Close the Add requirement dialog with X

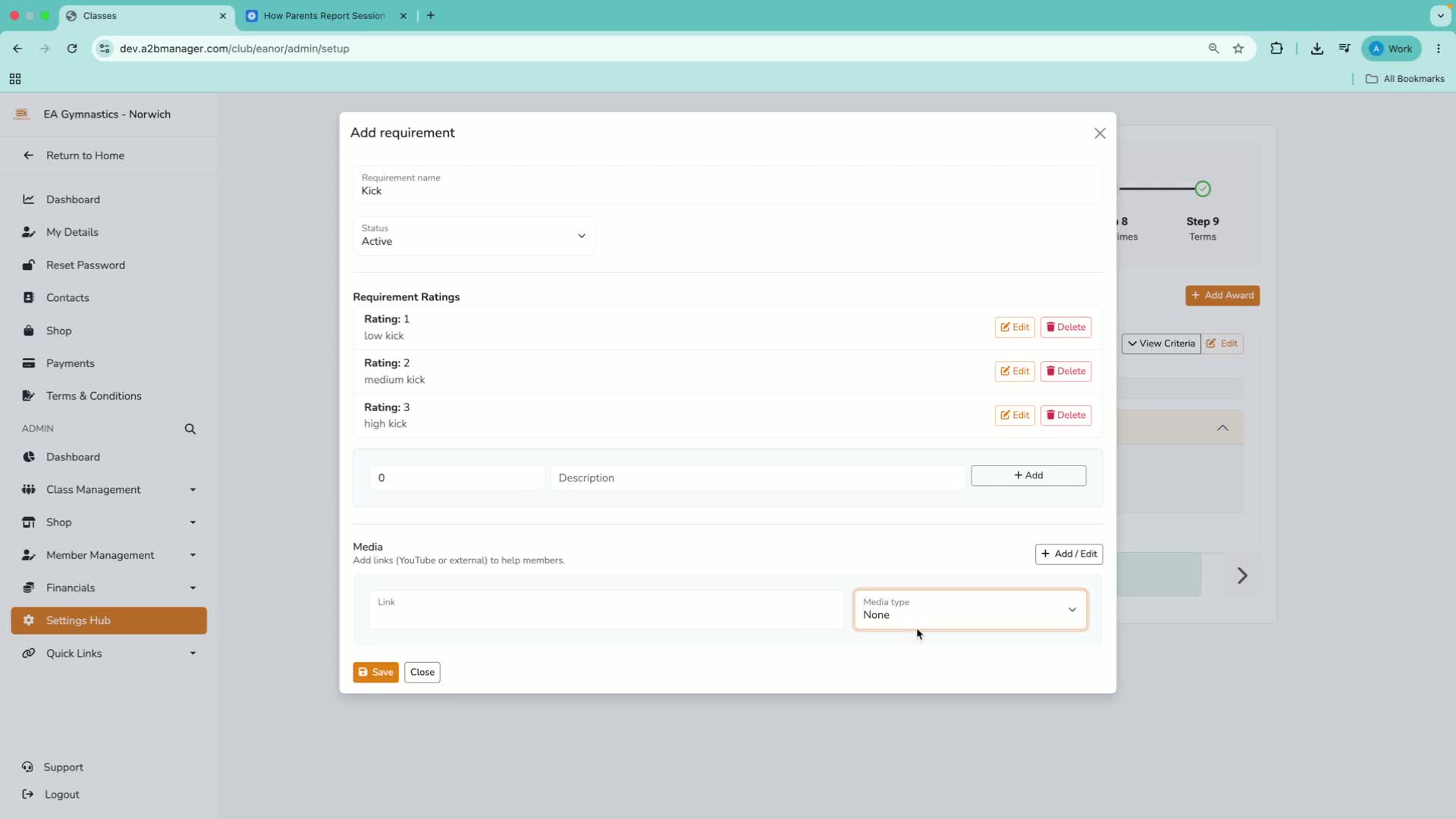point(1100,133)
